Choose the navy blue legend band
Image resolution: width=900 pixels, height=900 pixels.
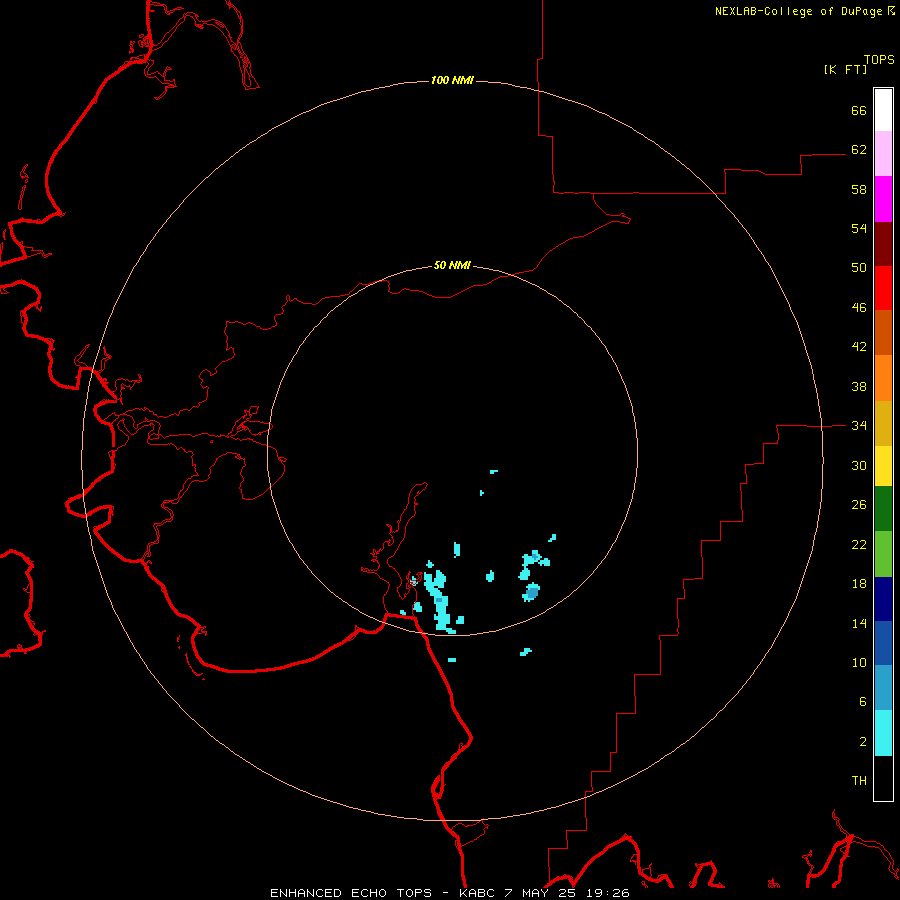(x=883, y=599)
